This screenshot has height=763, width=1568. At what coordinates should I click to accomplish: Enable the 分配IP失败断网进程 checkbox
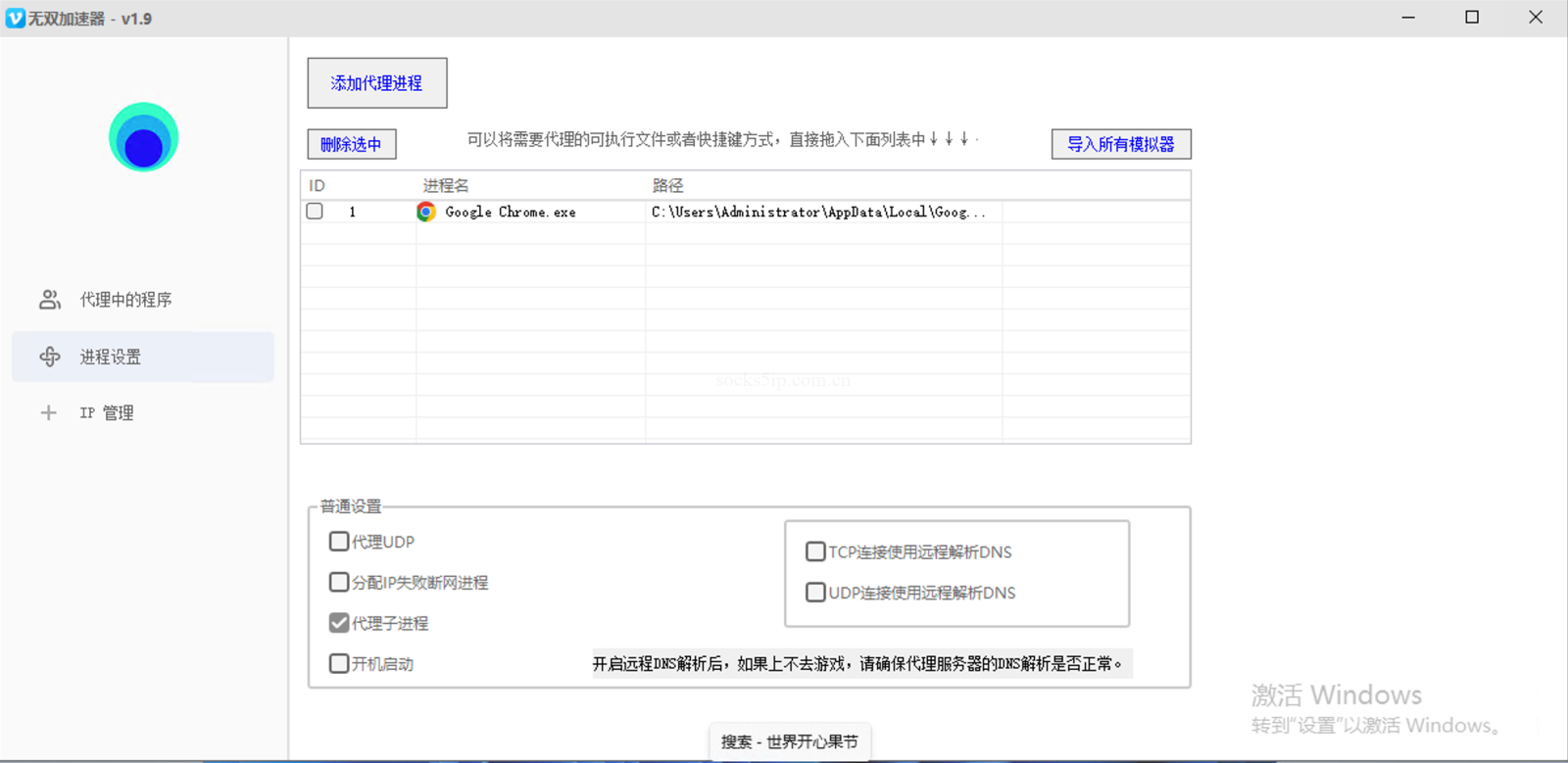339,583
